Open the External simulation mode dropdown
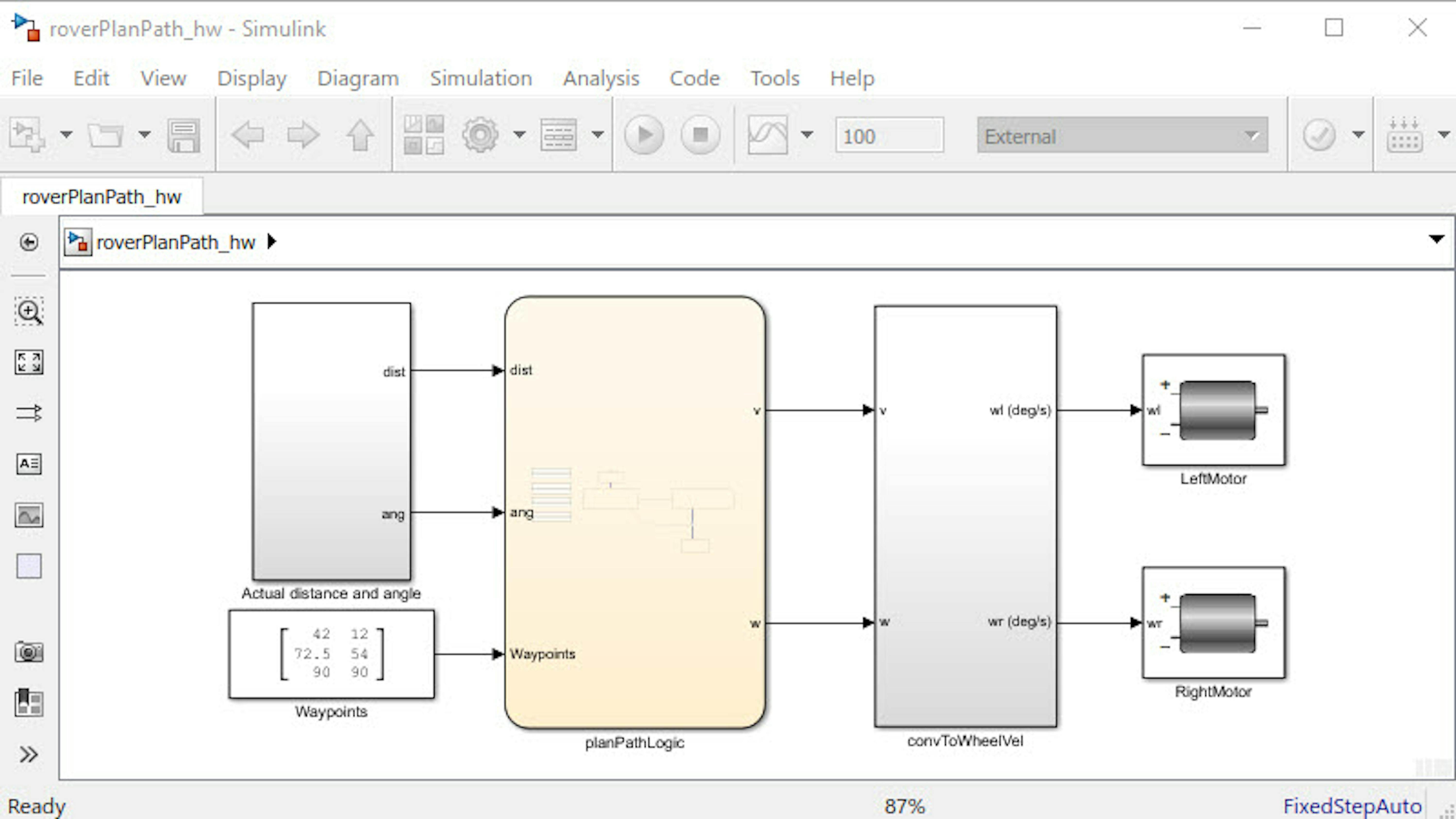 (x=1123, y=136)
